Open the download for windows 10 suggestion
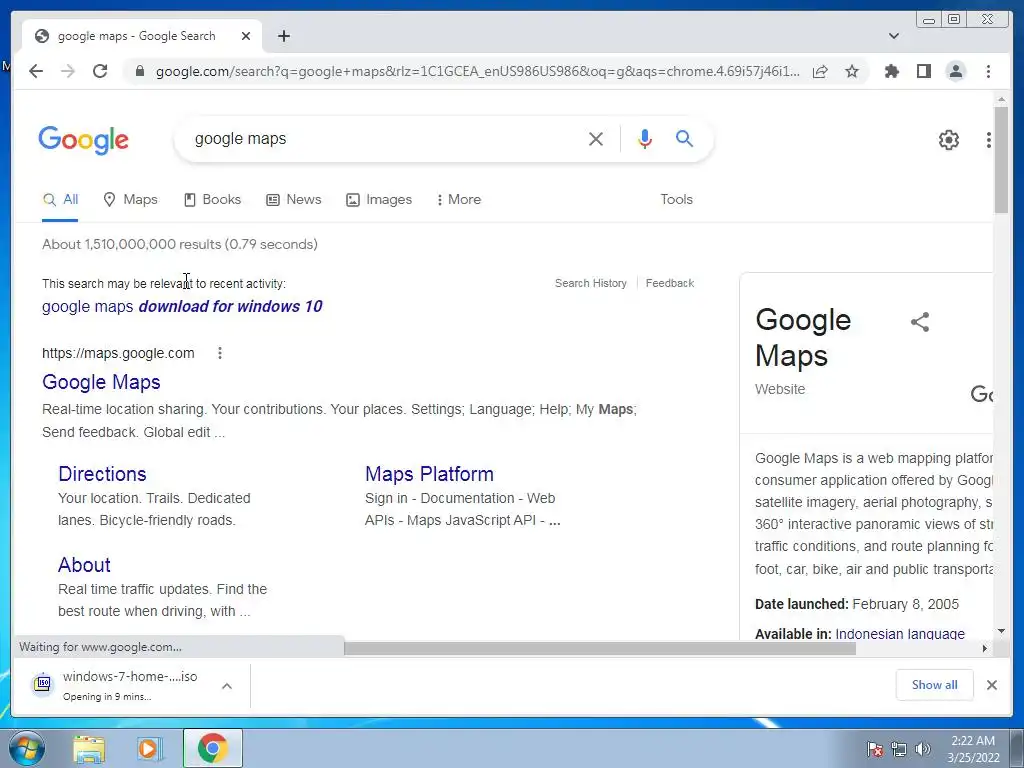This screenshot has height=768, width=1024. [182, 306]
